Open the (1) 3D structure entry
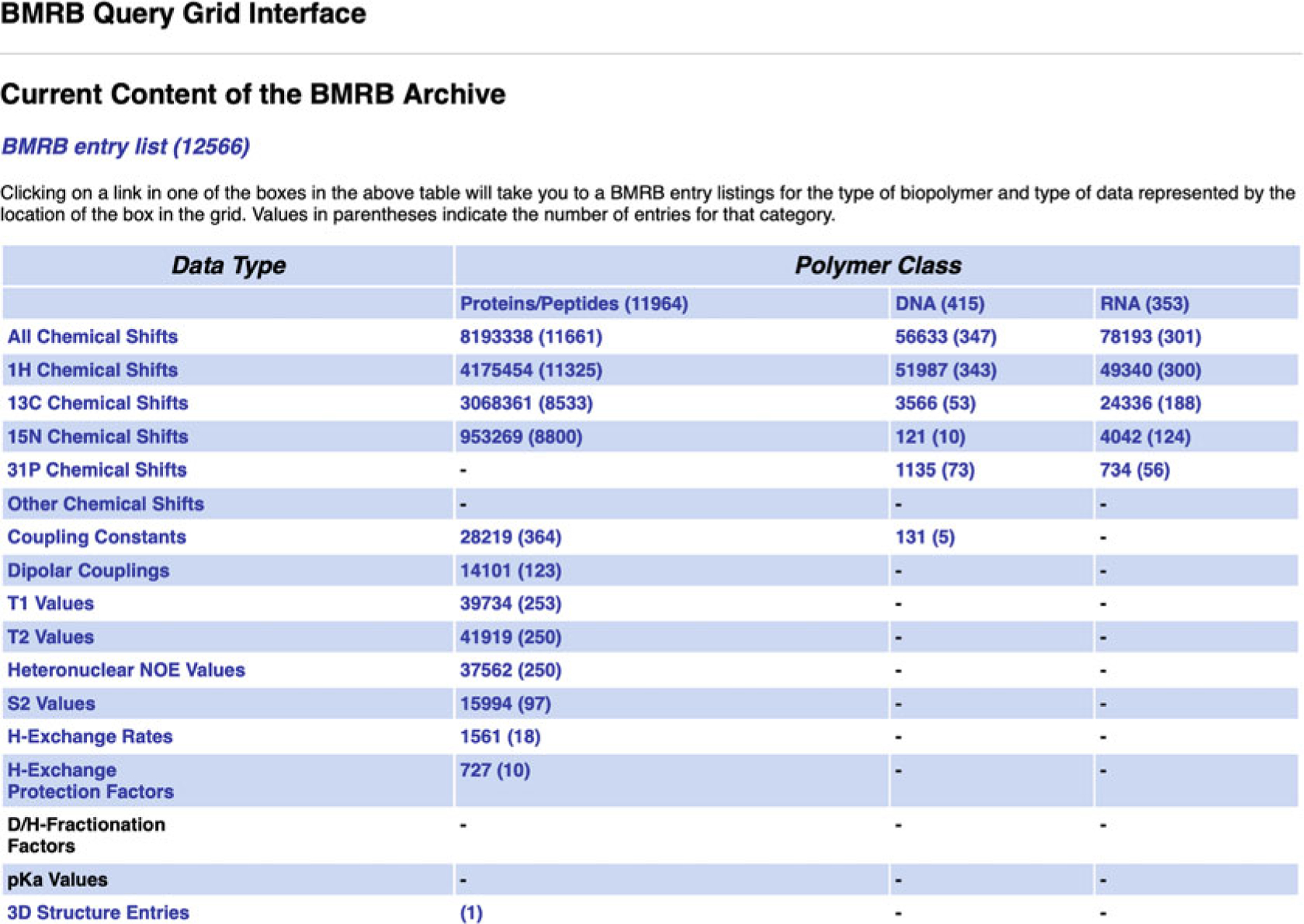The width and height of the screenshot is (1304, 924). [x=472, y=913]
